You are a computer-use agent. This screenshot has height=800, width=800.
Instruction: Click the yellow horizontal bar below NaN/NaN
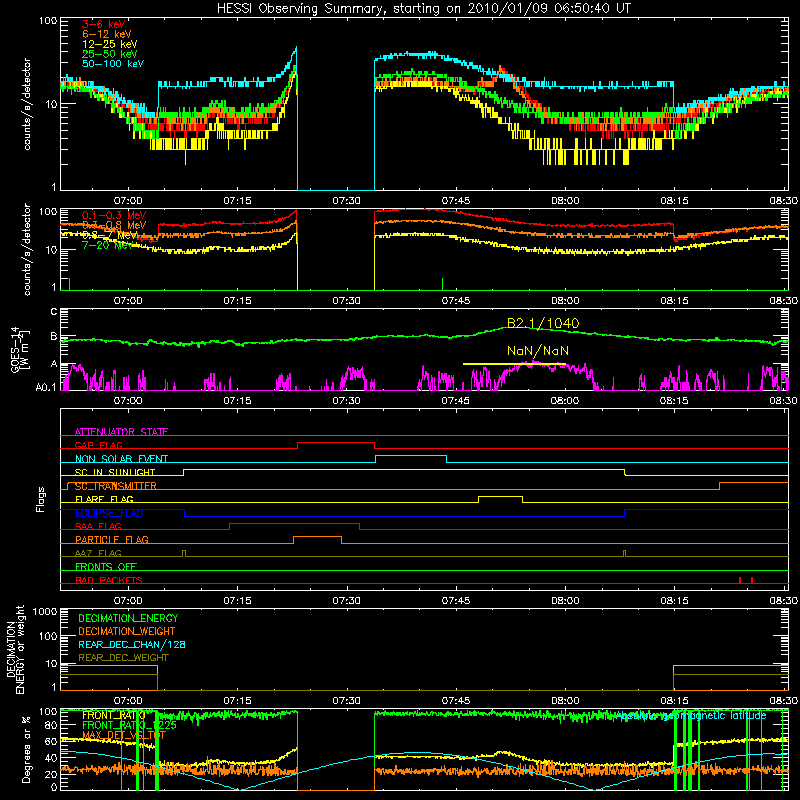click(514, 364)
